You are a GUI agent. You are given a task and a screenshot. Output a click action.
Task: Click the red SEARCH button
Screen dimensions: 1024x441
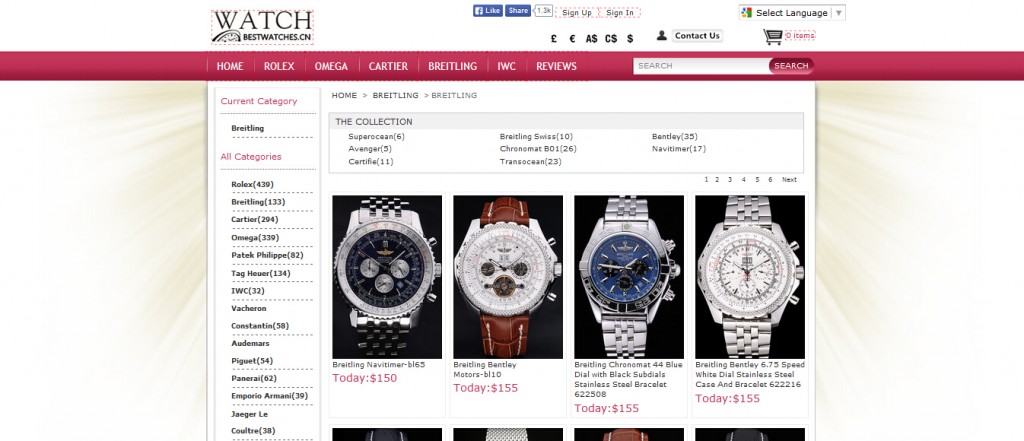[x=791, y=65]
